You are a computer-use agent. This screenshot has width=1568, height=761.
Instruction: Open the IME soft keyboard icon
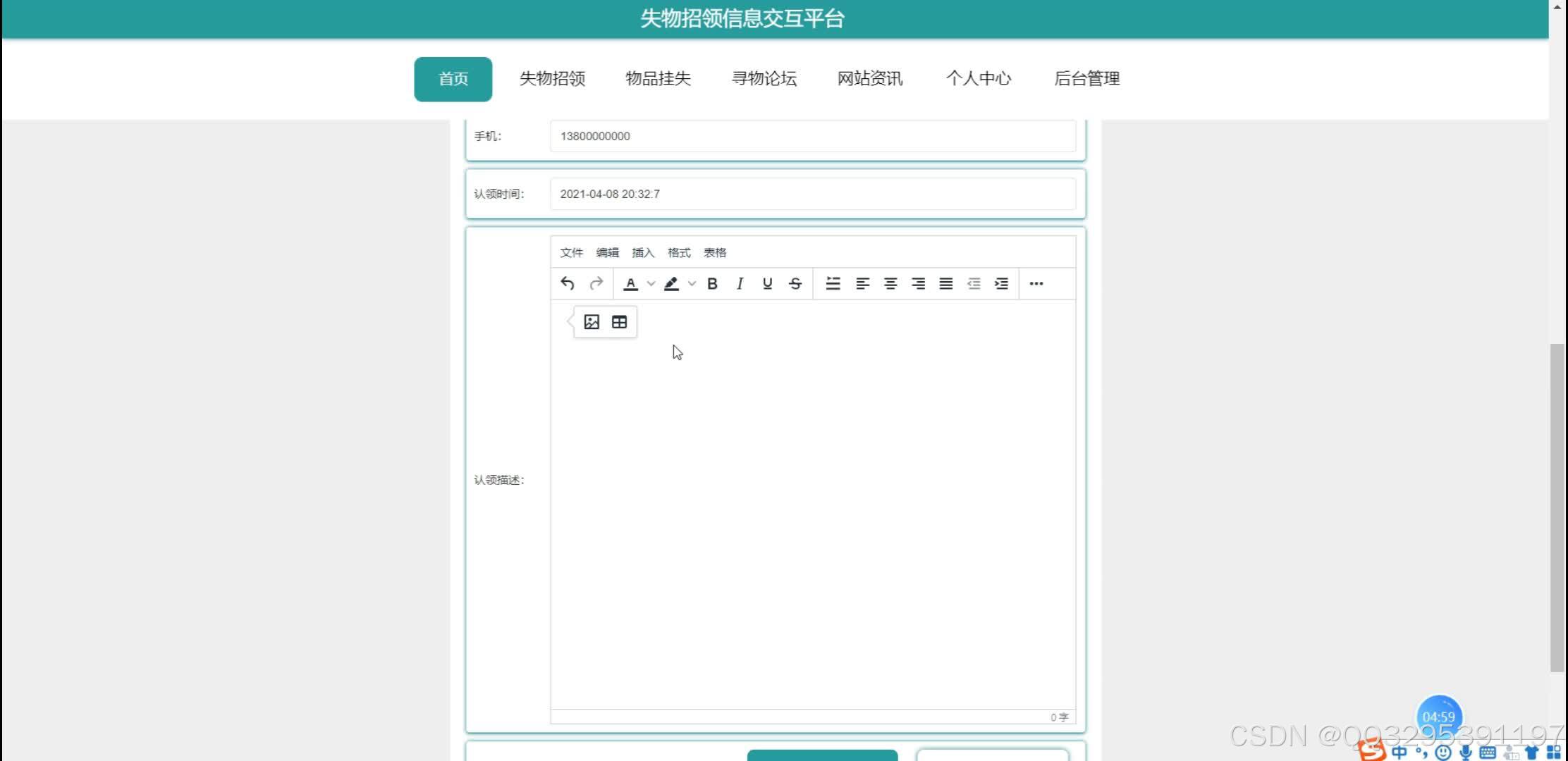click(x=1488, y=753)
